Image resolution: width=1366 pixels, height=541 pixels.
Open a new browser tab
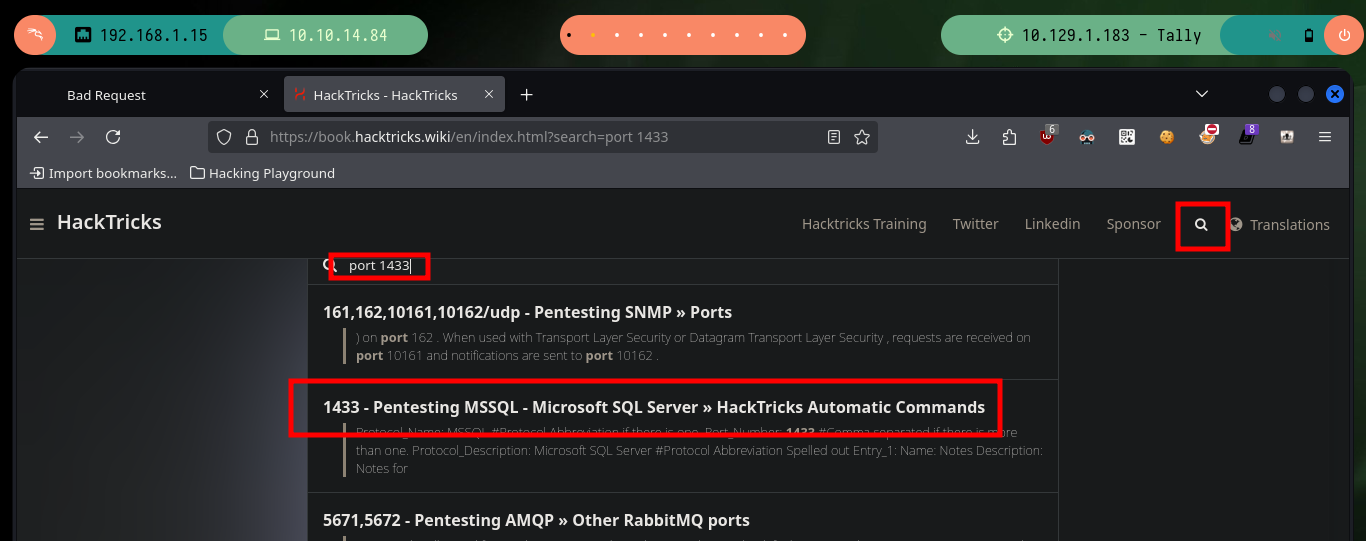[527, 95]
